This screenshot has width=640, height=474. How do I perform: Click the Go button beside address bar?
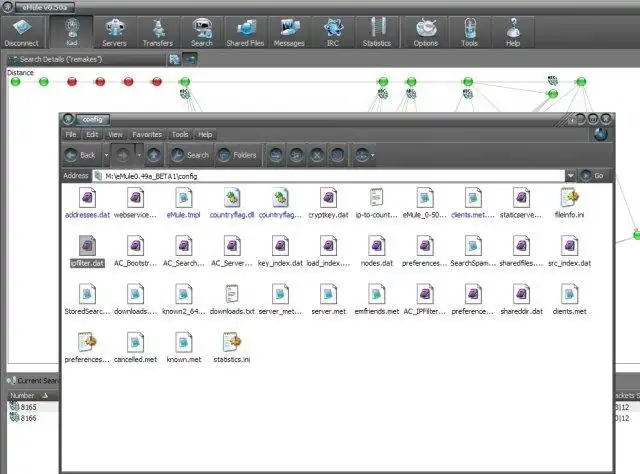click(594, 176)
